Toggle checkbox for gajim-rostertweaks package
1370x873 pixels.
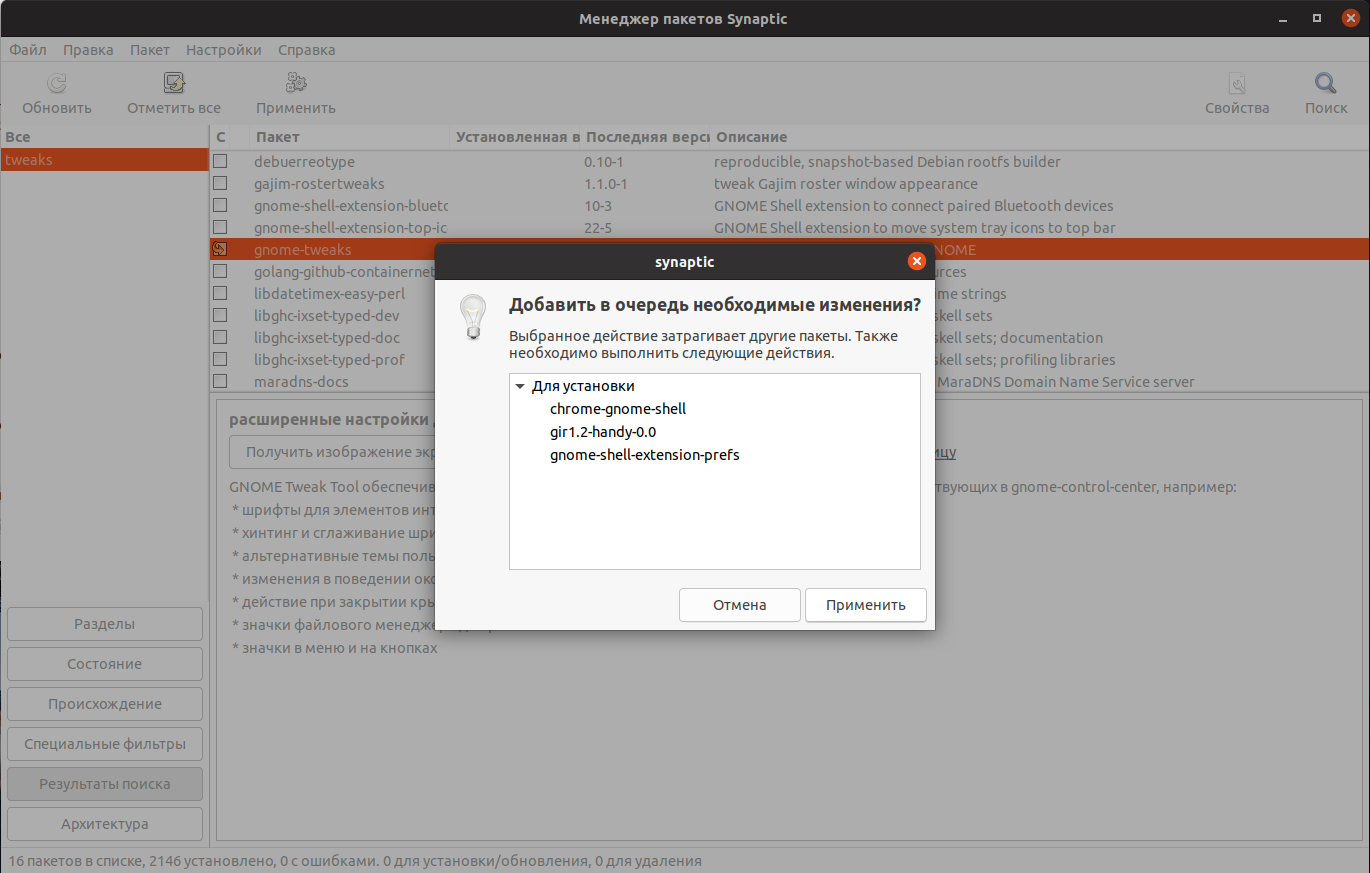[220, 184]
